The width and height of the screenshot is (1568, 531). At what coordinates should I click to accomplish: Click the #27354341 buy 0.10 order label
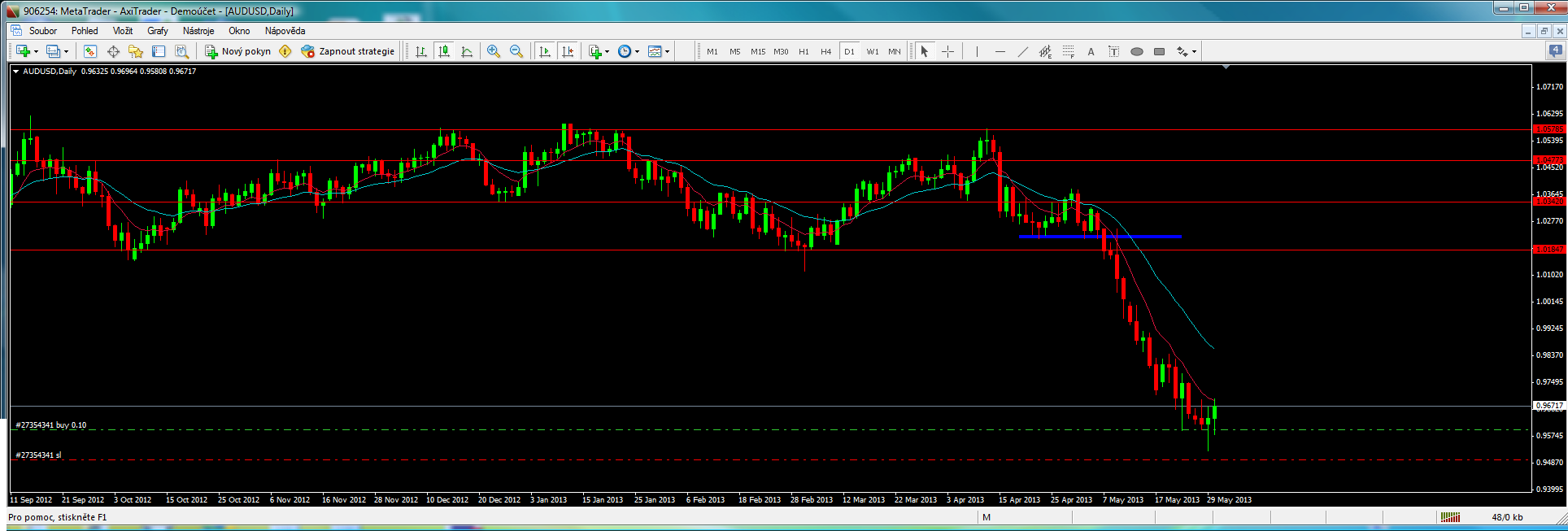coord(50,425)
